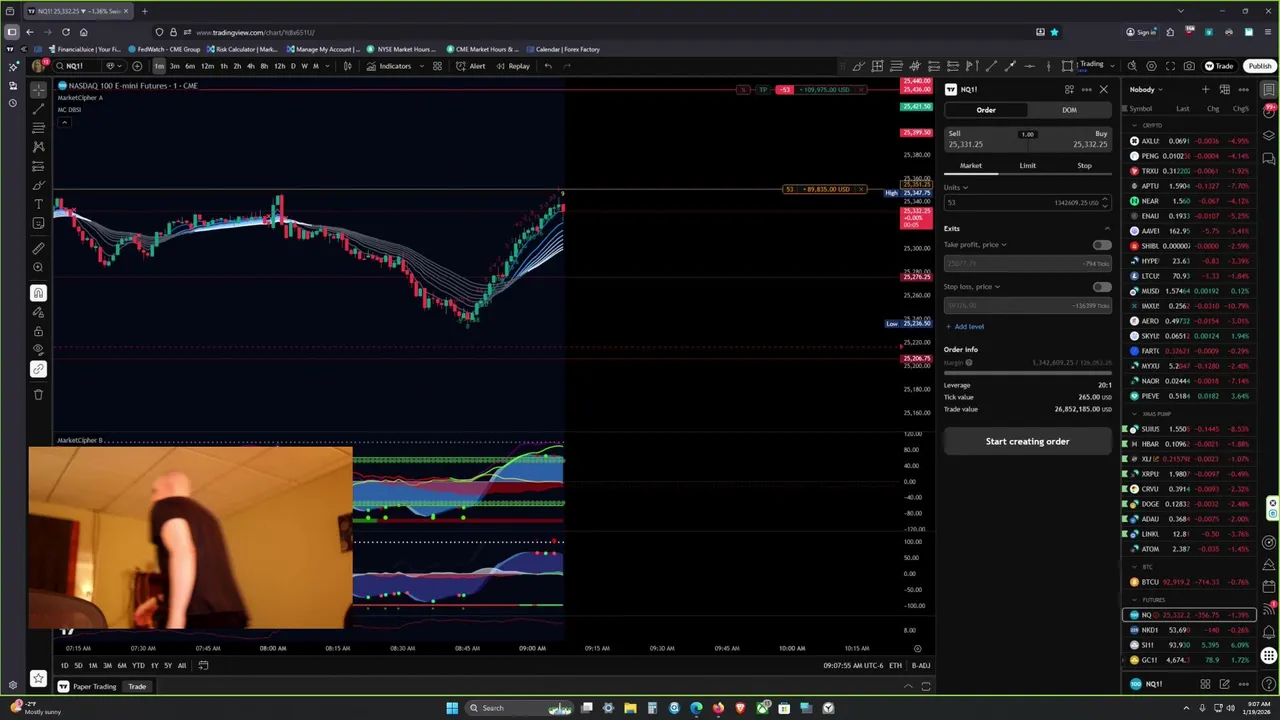This screenshot has width=1280, height=720.
Task: Open the Nobody watchlist dropdown
Action: tap(1146, 90)
